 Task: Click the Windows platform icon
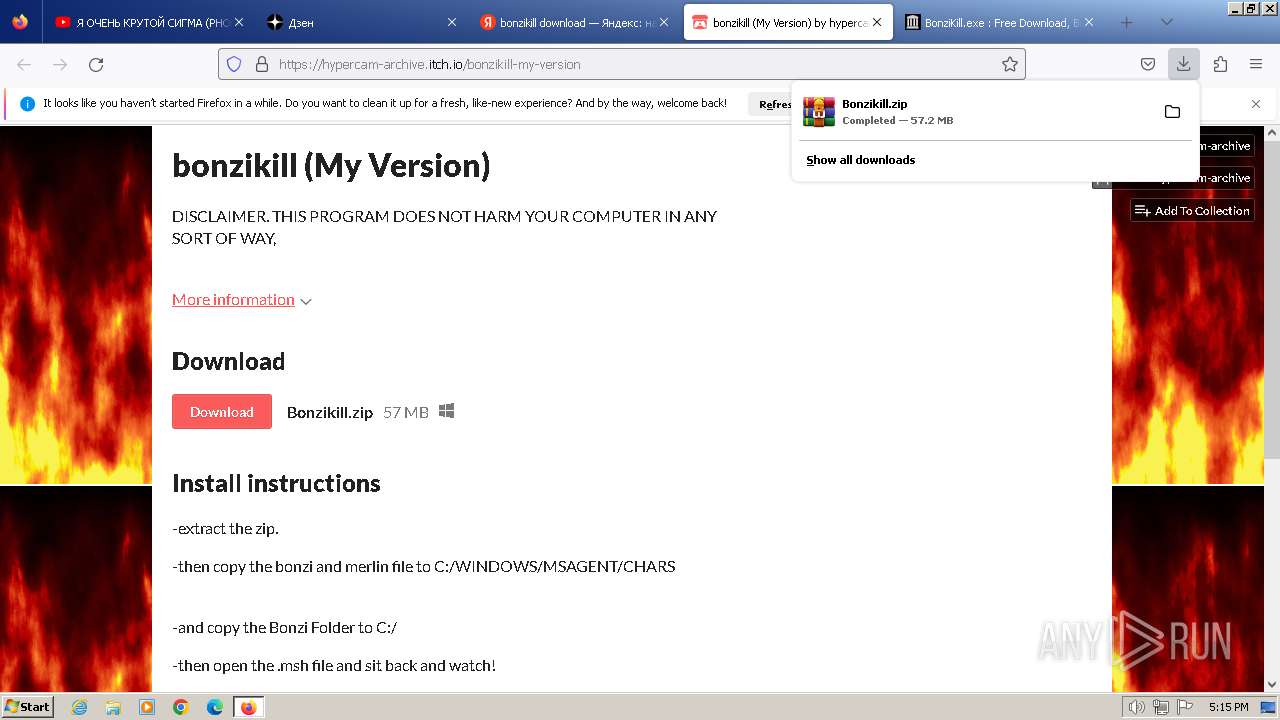tap(447, 411)
